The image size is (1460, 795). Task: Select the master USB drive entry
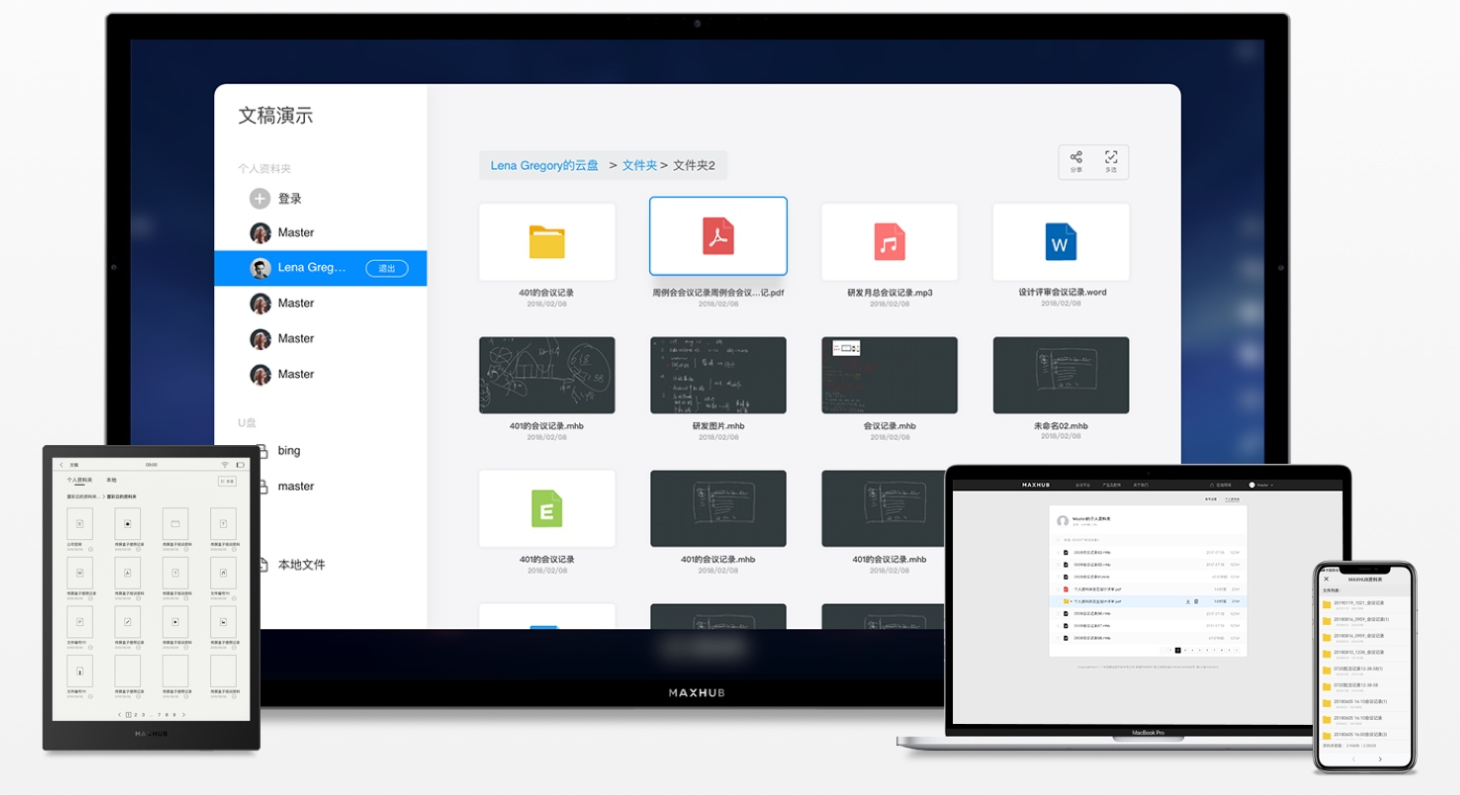click(295, 487)
